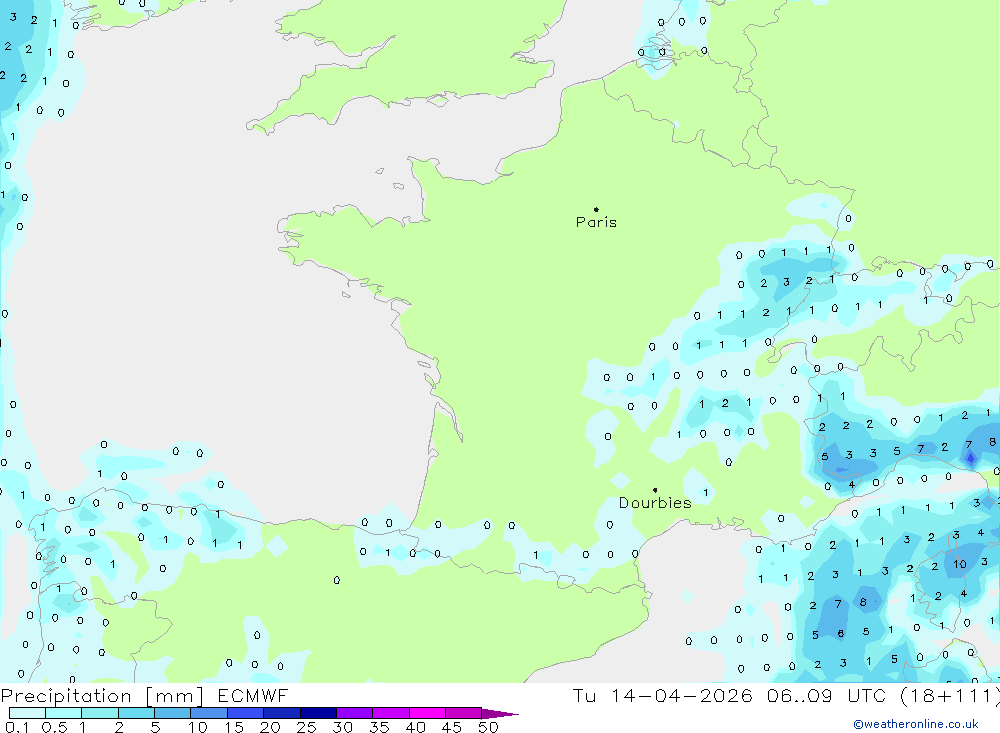This screenshot has height=733, width=1000.
Task: Click the Paris city label
Action: point(596,222)
